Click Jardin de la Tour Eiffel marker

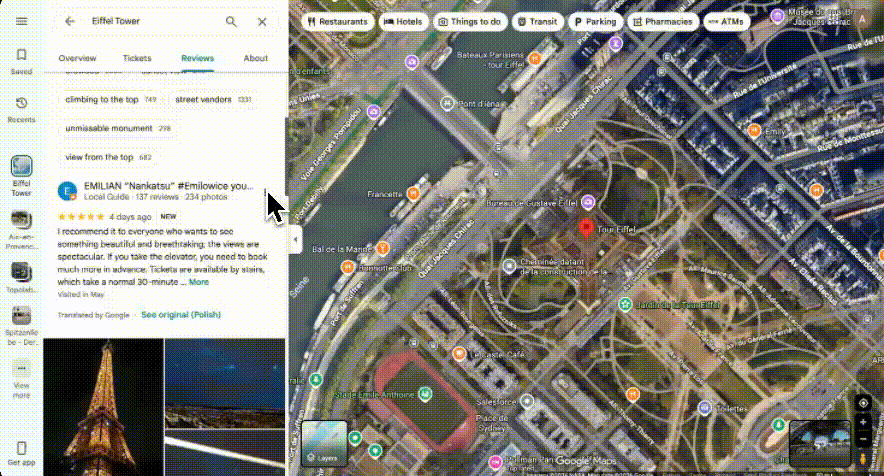625,305
